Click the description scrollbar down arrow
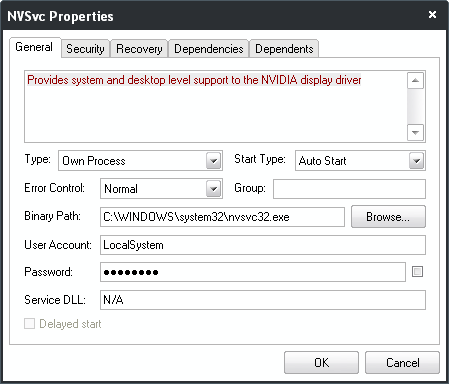Image resolution: width=449 pixels, height=384 pixels. point(415,132)
